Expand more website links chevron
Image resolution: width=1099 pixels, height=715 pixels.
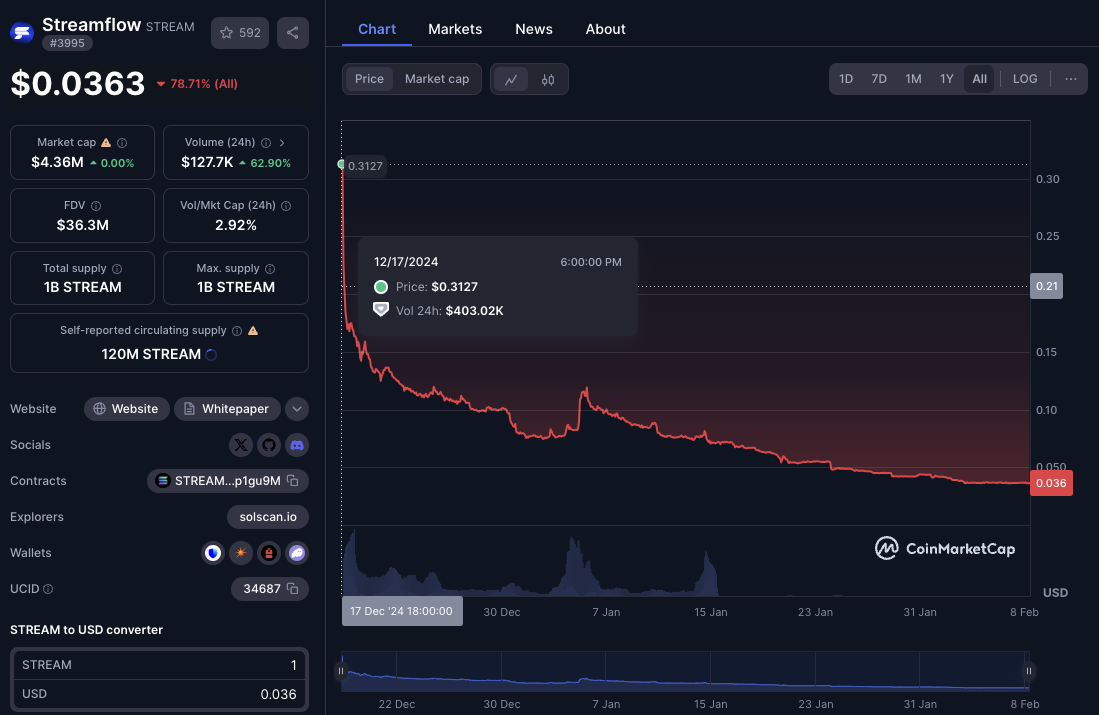[296, 409]
